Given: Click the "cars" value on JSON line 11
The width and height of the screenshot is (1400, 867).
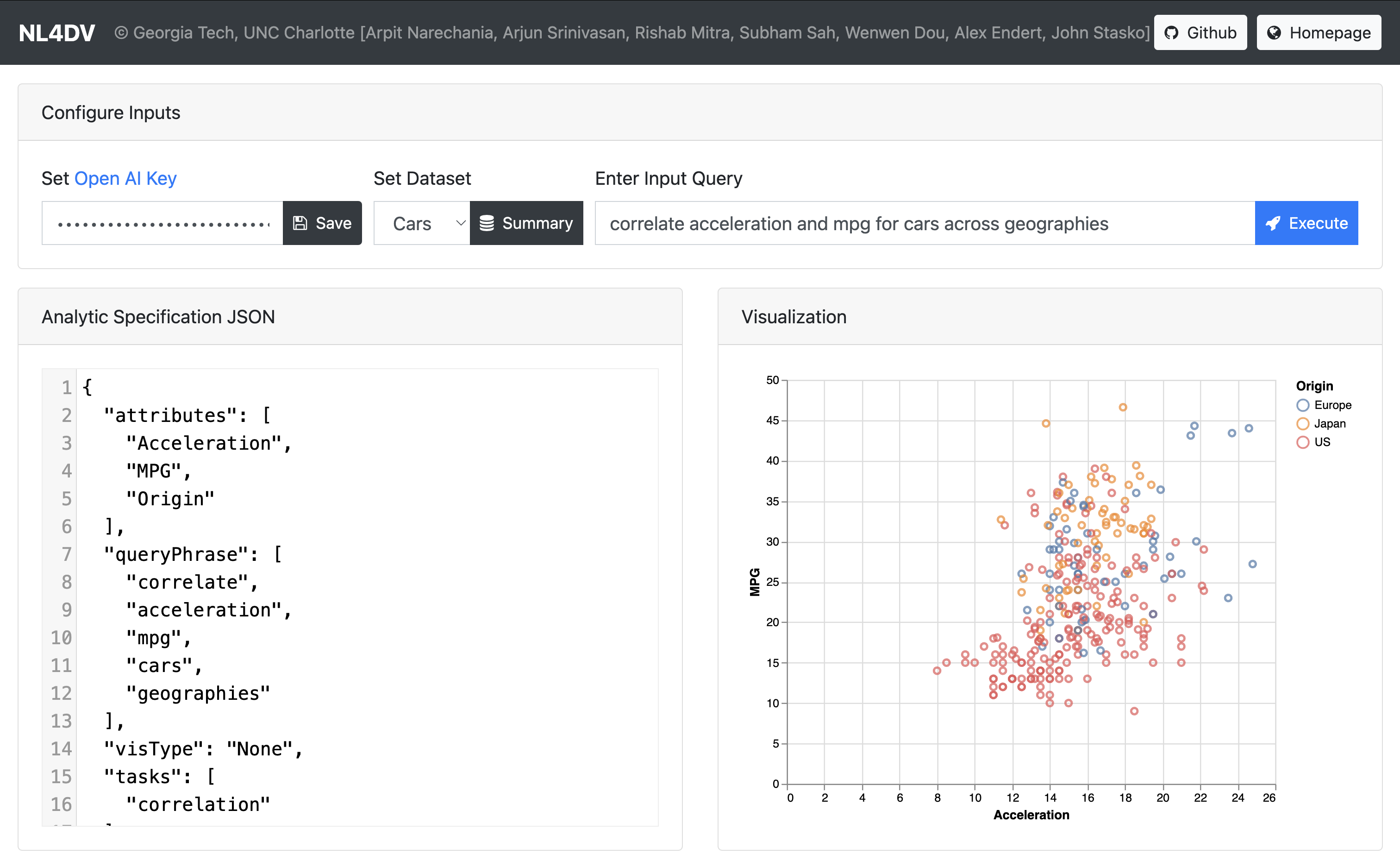Looking at the screenshot, I should point(159,666).
